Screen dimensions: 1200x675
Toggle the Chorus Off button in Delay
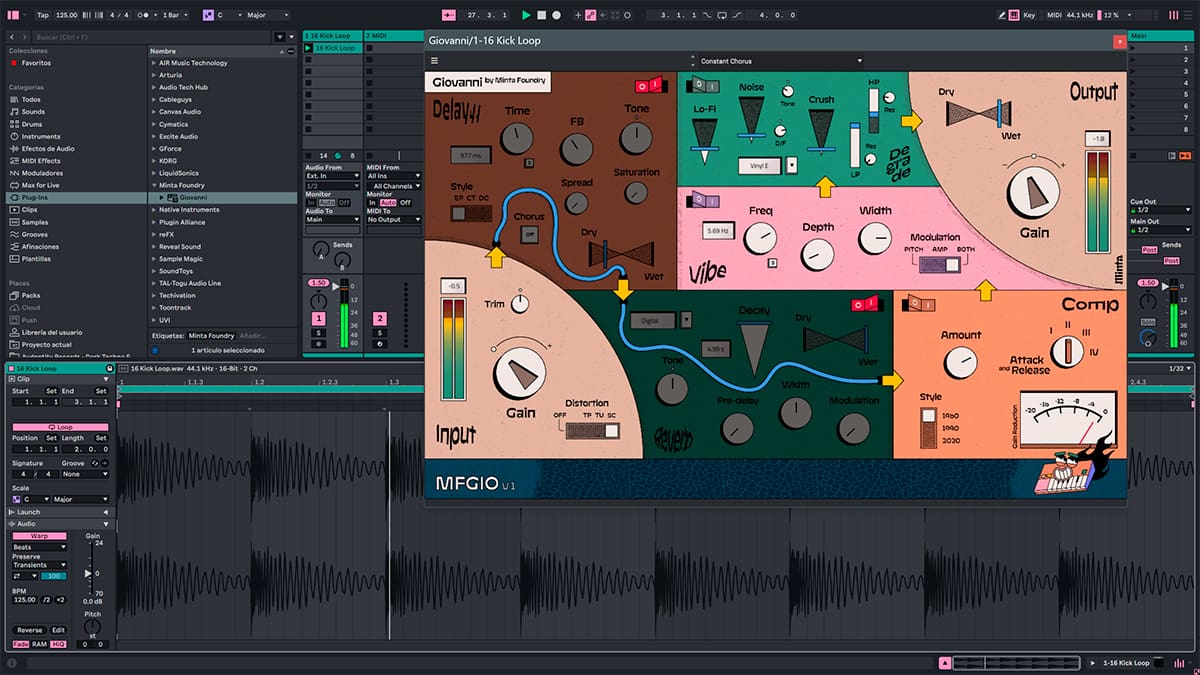pyautogui.click(x=530, y=234)
